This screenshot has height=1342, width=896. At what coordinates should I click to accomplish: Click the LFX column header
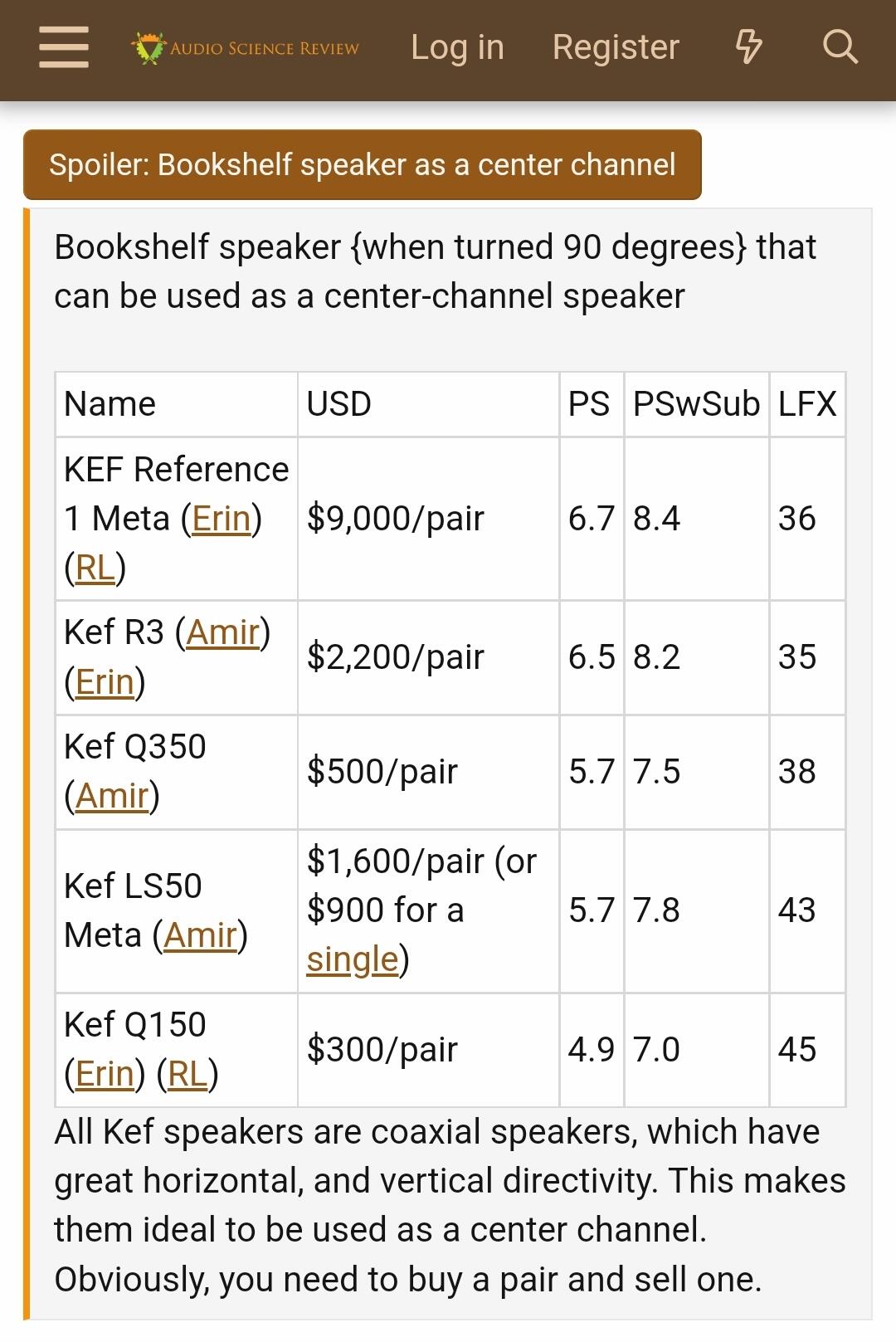(x=806, y=404)
